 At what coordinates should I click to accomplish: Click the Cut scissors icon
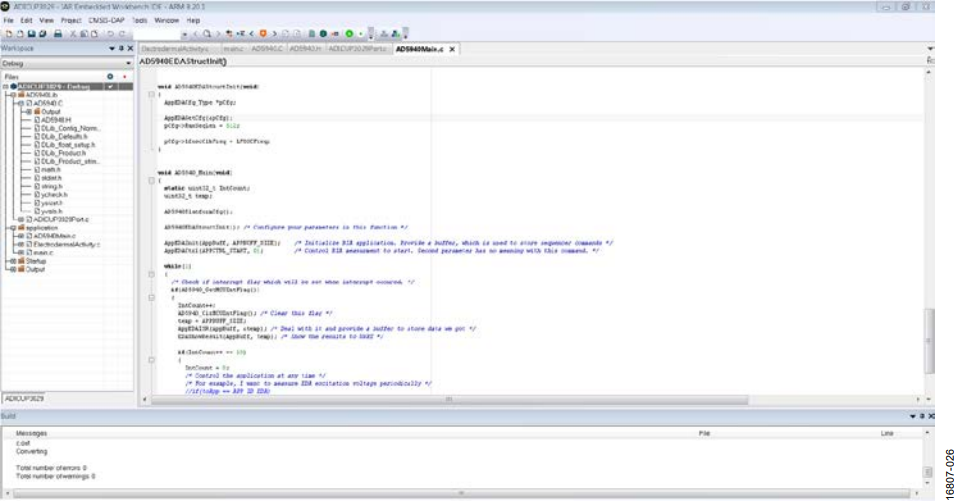click(x=73, y=34)
